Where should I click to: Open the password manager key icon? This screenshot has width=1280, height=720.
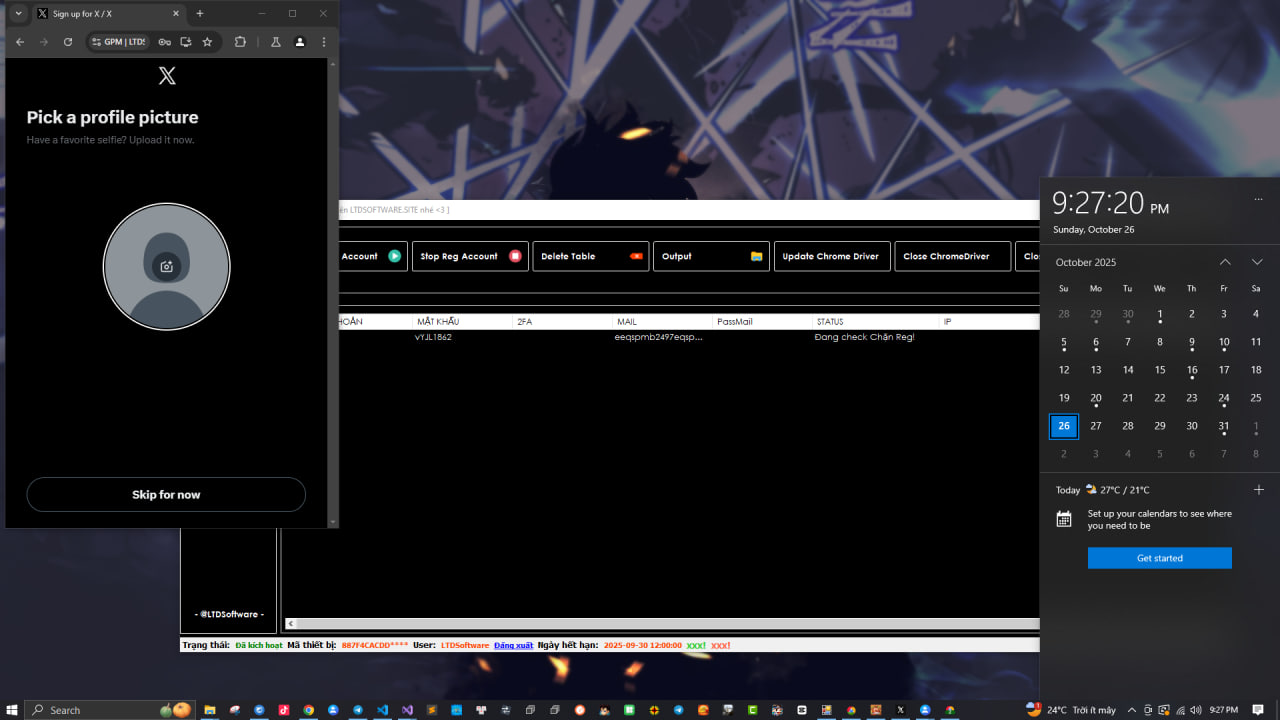click(x=164, y=42)
